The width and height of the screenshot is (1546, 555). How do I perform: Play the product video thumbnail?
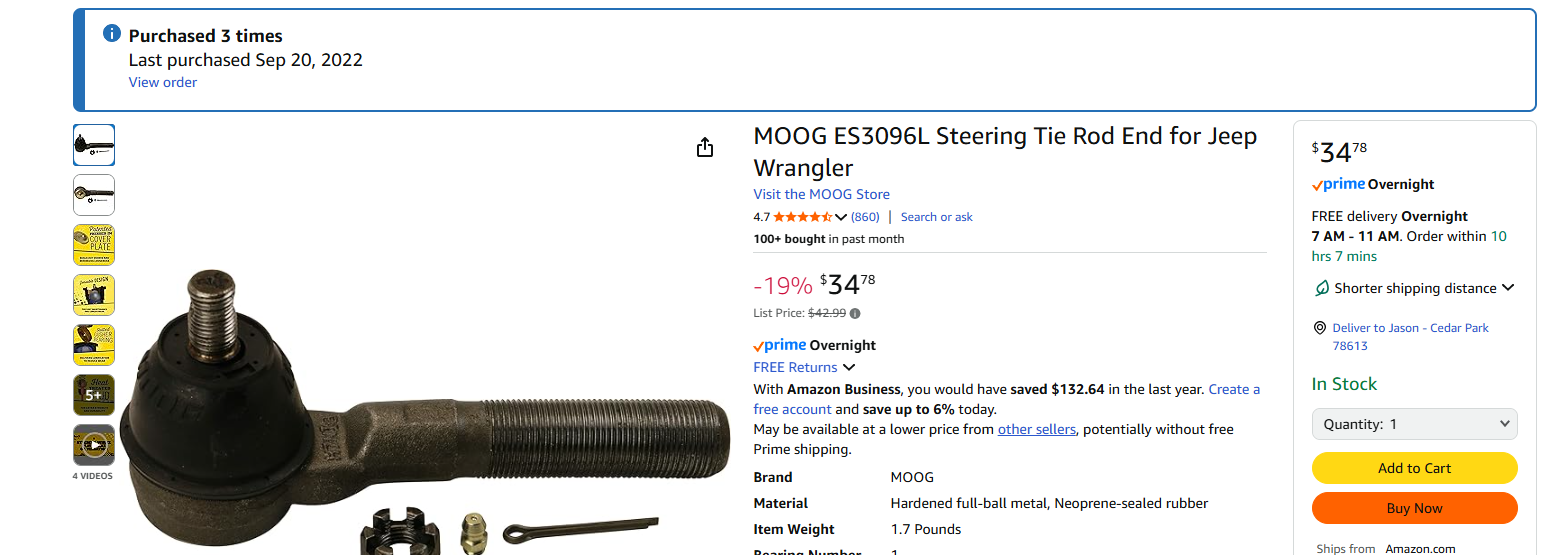(x=94, y=445)
